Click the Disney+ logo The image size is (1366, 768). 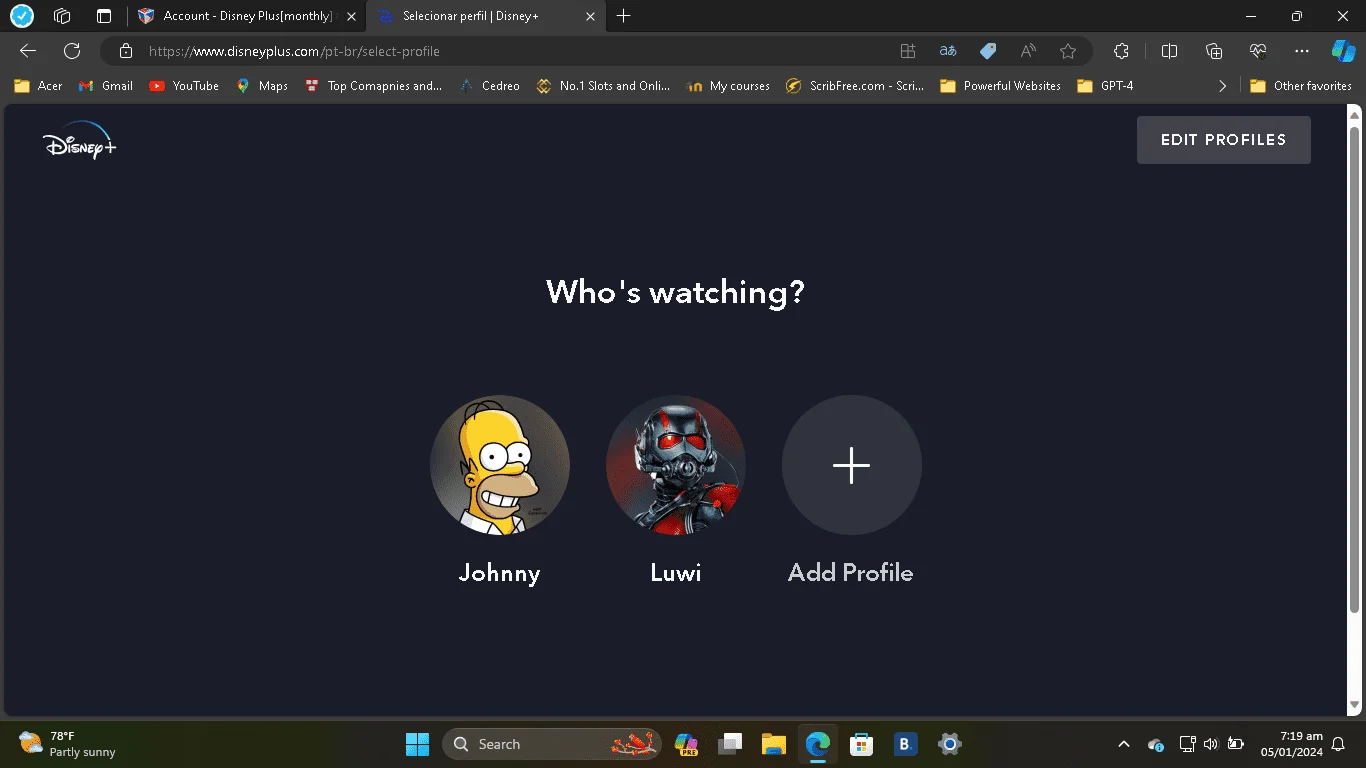(x=80, y=141)
